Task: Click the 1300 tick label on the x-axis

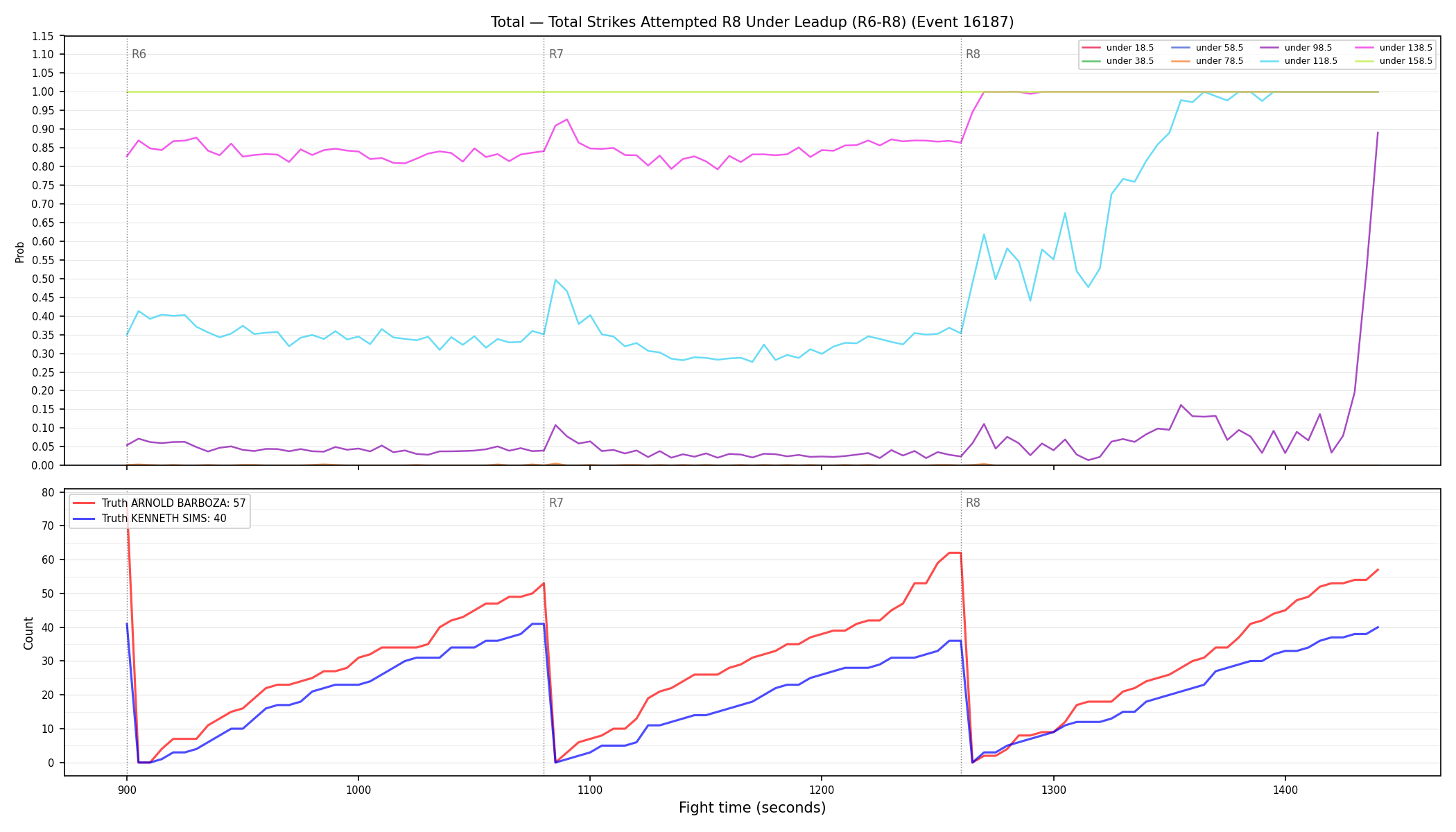Action: pyautogui.click(x=1054, y=789)
